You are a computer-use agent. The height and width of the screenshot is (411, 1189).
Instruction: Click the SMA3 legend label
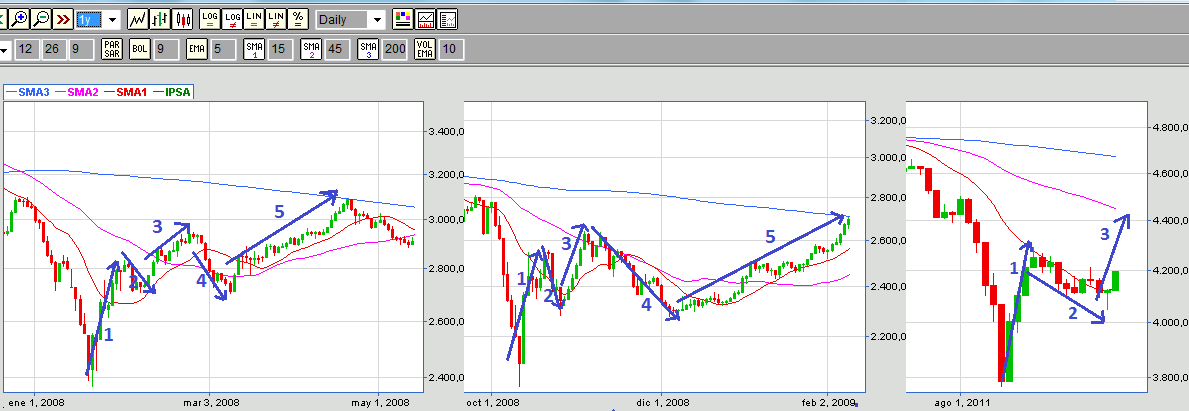click(x=34, y=91)
